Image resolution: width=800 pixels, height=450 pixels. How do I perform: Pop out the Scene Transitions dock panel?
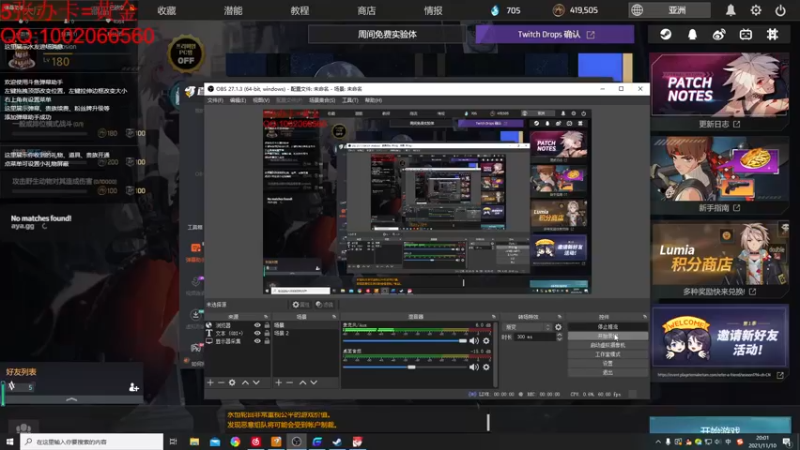[x=560, y=317]
